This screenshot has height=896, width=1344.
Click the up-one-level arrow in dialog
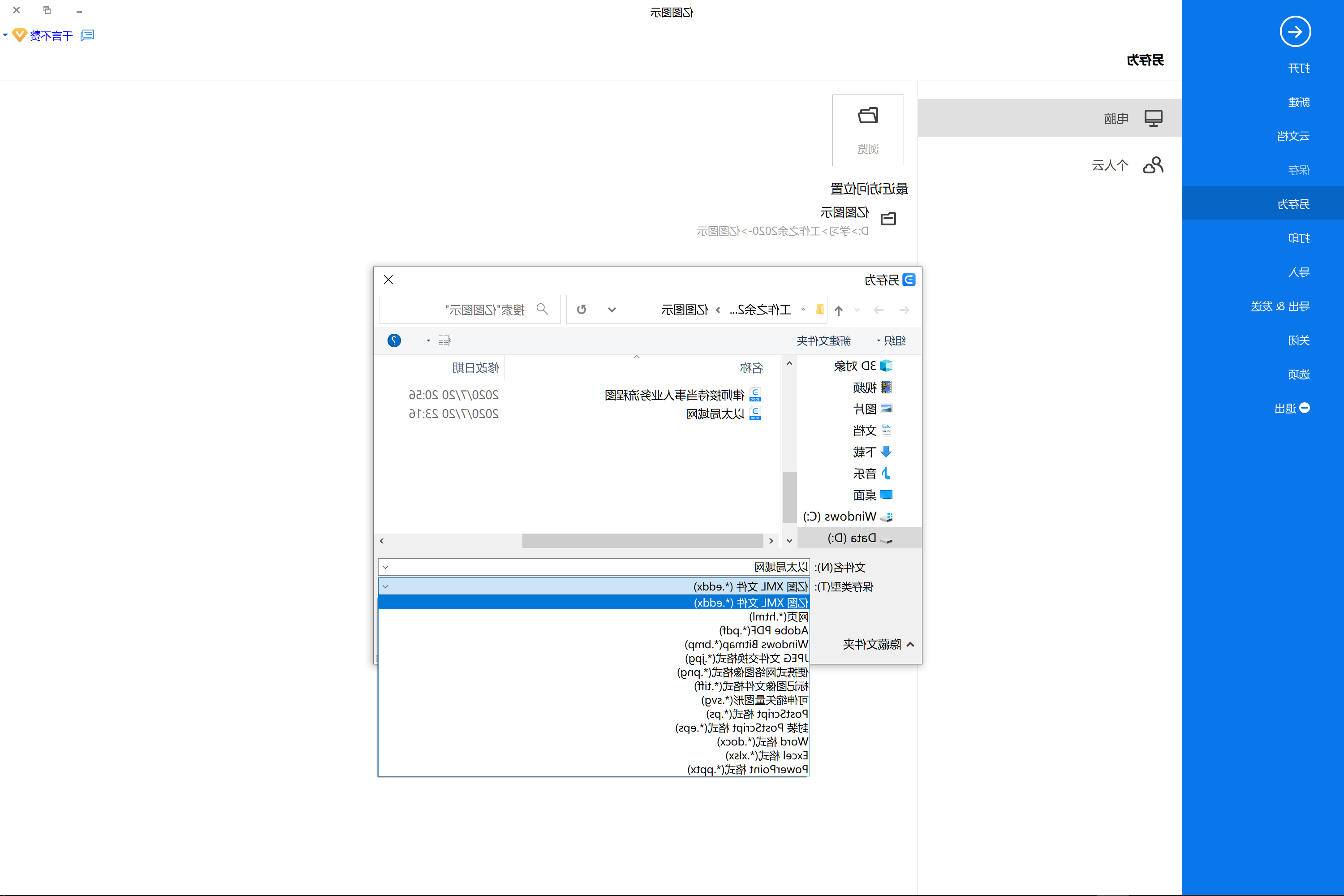(838, 310)
